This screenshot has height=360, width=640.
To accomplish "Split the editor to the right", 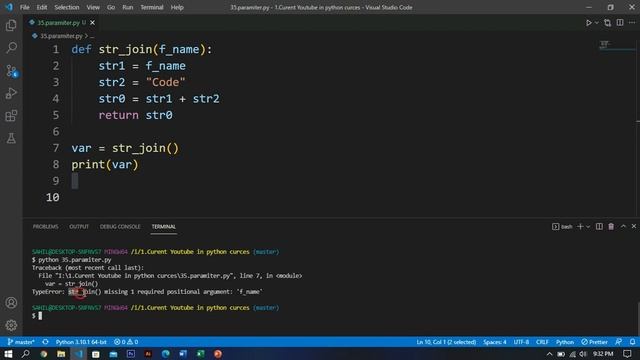I will pyautogui.click(x=620, y=23).
